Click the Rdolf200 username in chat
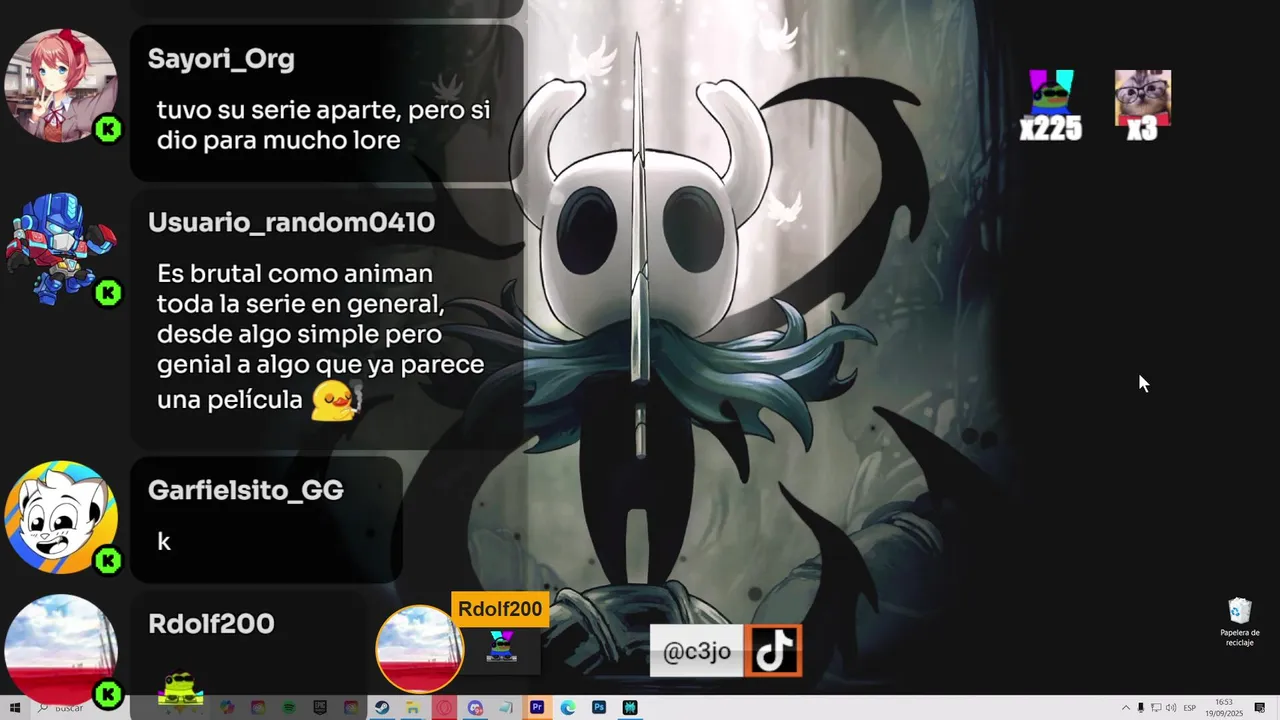Image resolution: width=1280 pixels, height=720 pixels. coord(211,624)
